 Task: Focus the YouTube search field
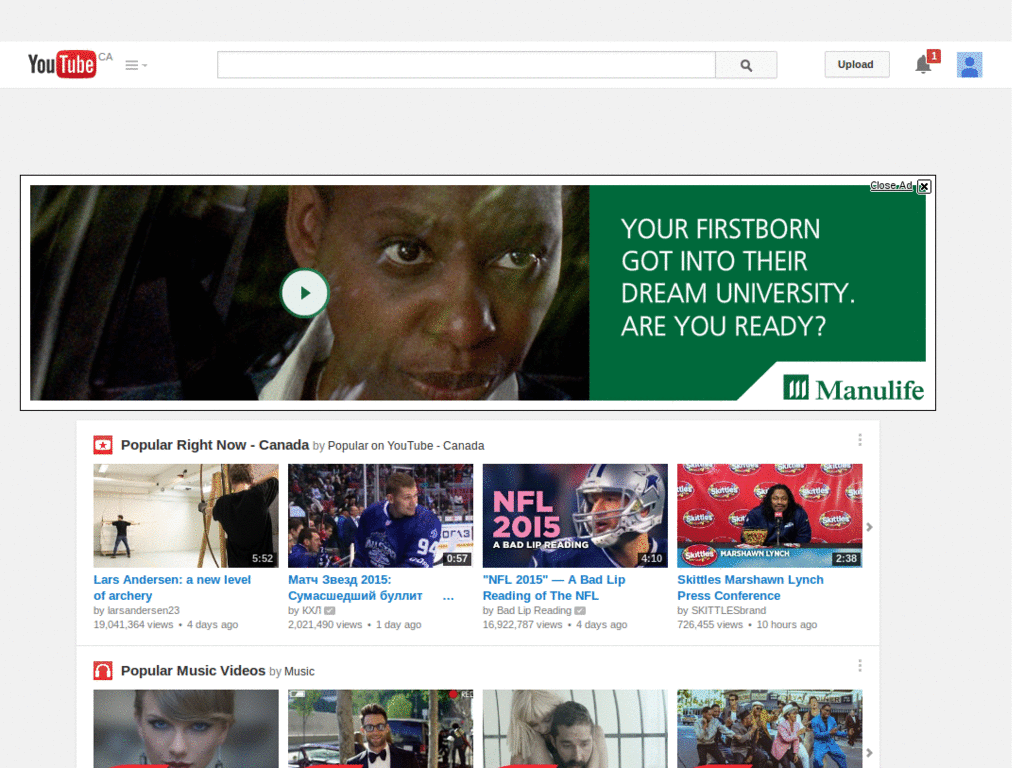(x=466, y=65)
